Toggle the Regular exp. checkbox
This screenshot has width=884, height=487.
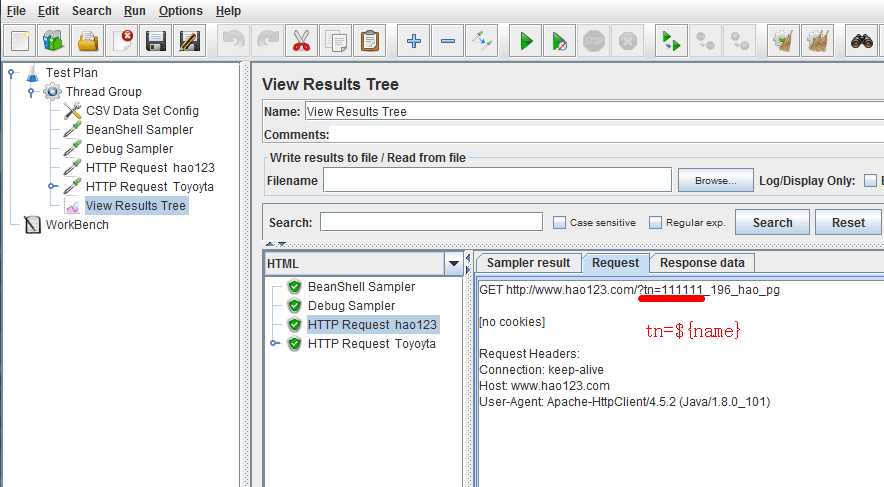click(655, 223)
